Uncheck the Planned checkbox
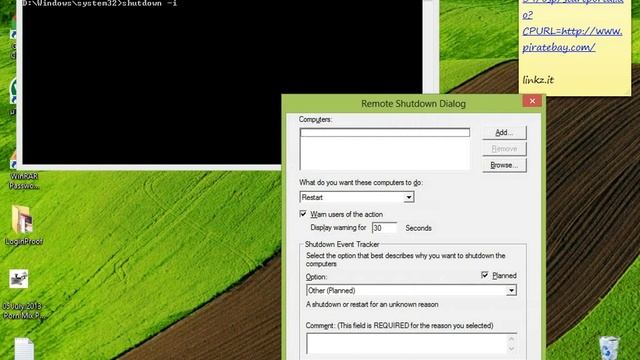Image resolution: width=640 pixels, height=360 pixels. pos(485,276)
